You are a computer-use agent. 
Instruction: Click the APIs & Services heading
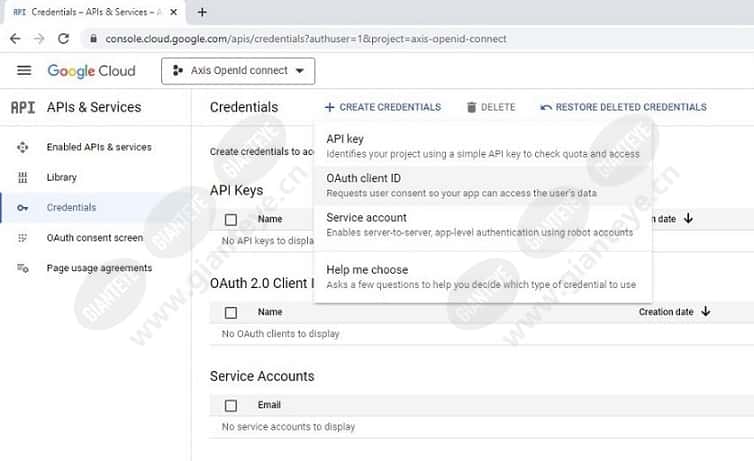(94, 107)
